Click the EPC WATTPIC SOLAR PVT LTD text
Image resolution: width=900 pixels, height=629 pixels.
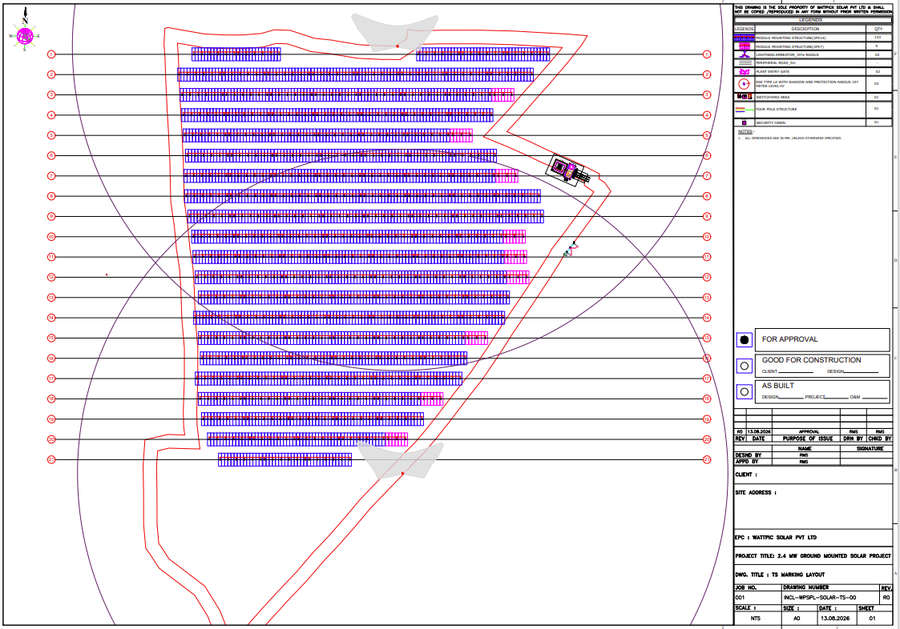click(x=775, y=538)
